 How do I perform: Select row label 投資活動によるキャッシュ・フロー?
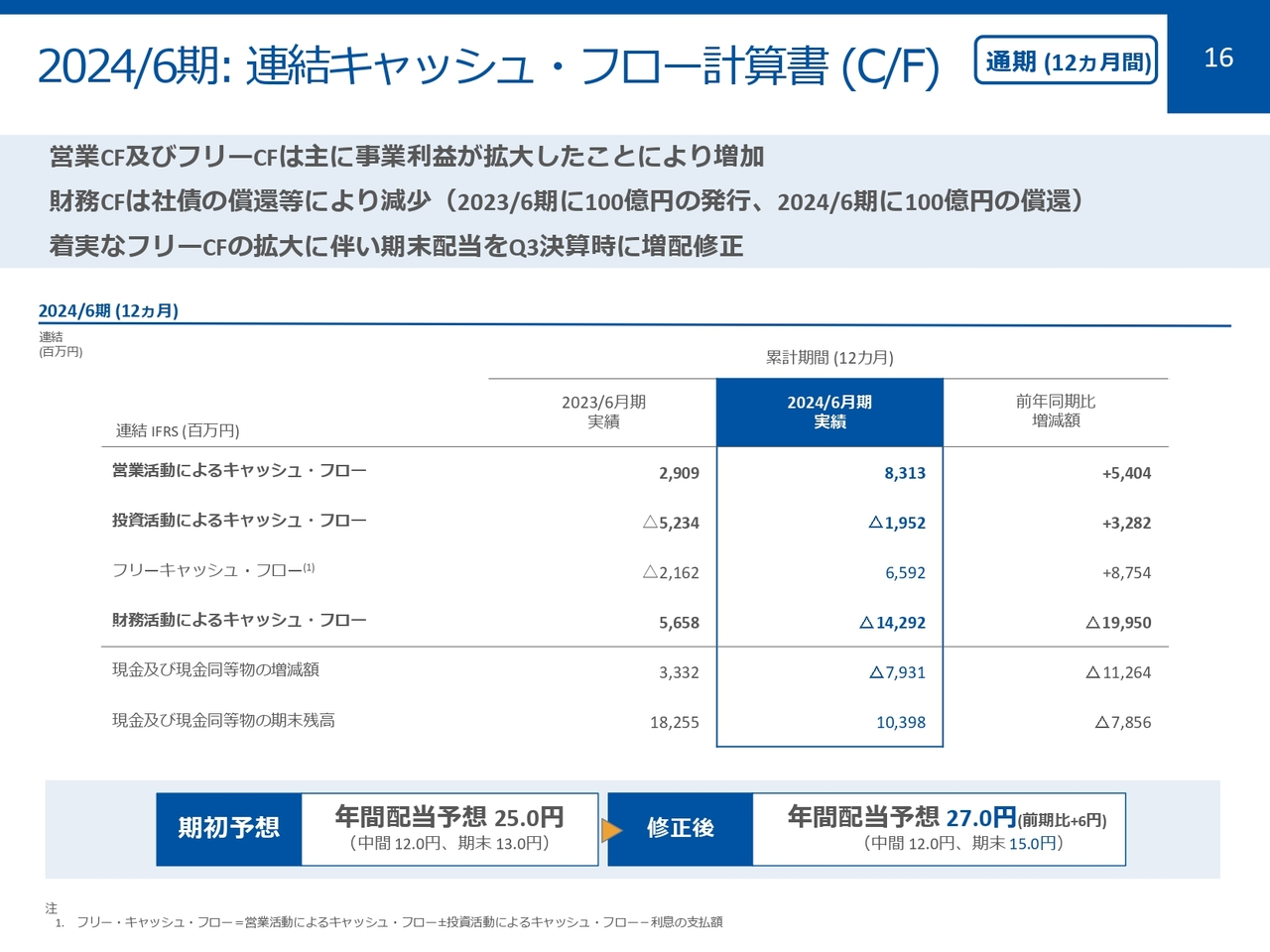tap(239, 521)
